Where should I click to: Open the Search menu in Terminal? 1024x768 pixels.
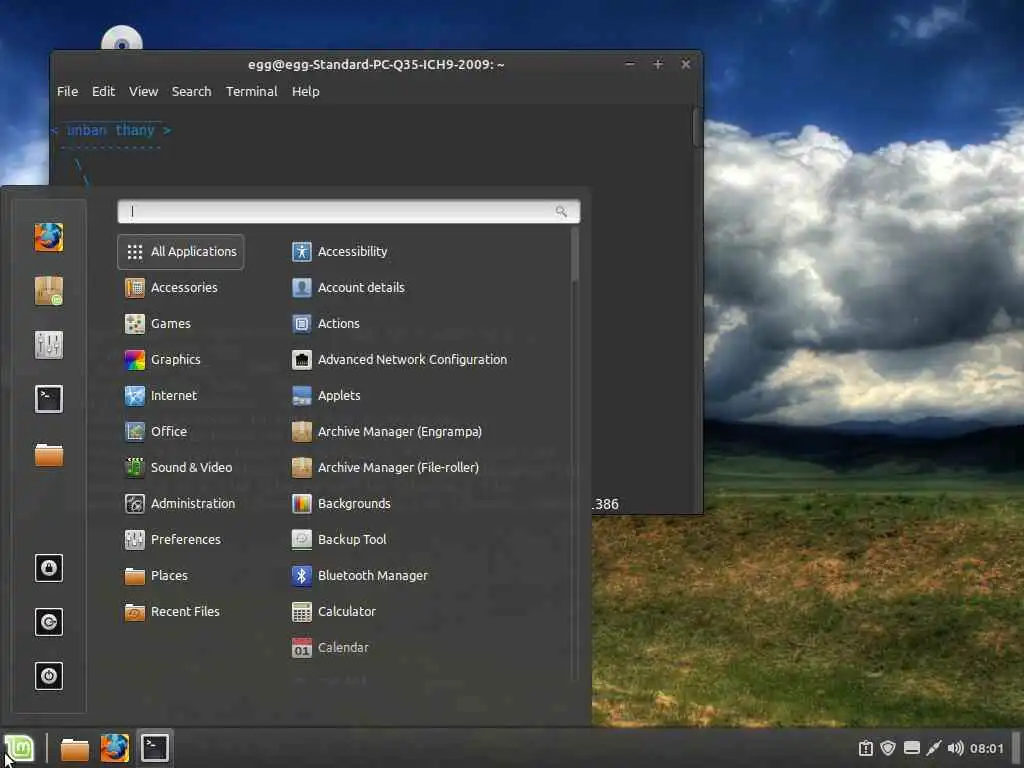(191, 91)
